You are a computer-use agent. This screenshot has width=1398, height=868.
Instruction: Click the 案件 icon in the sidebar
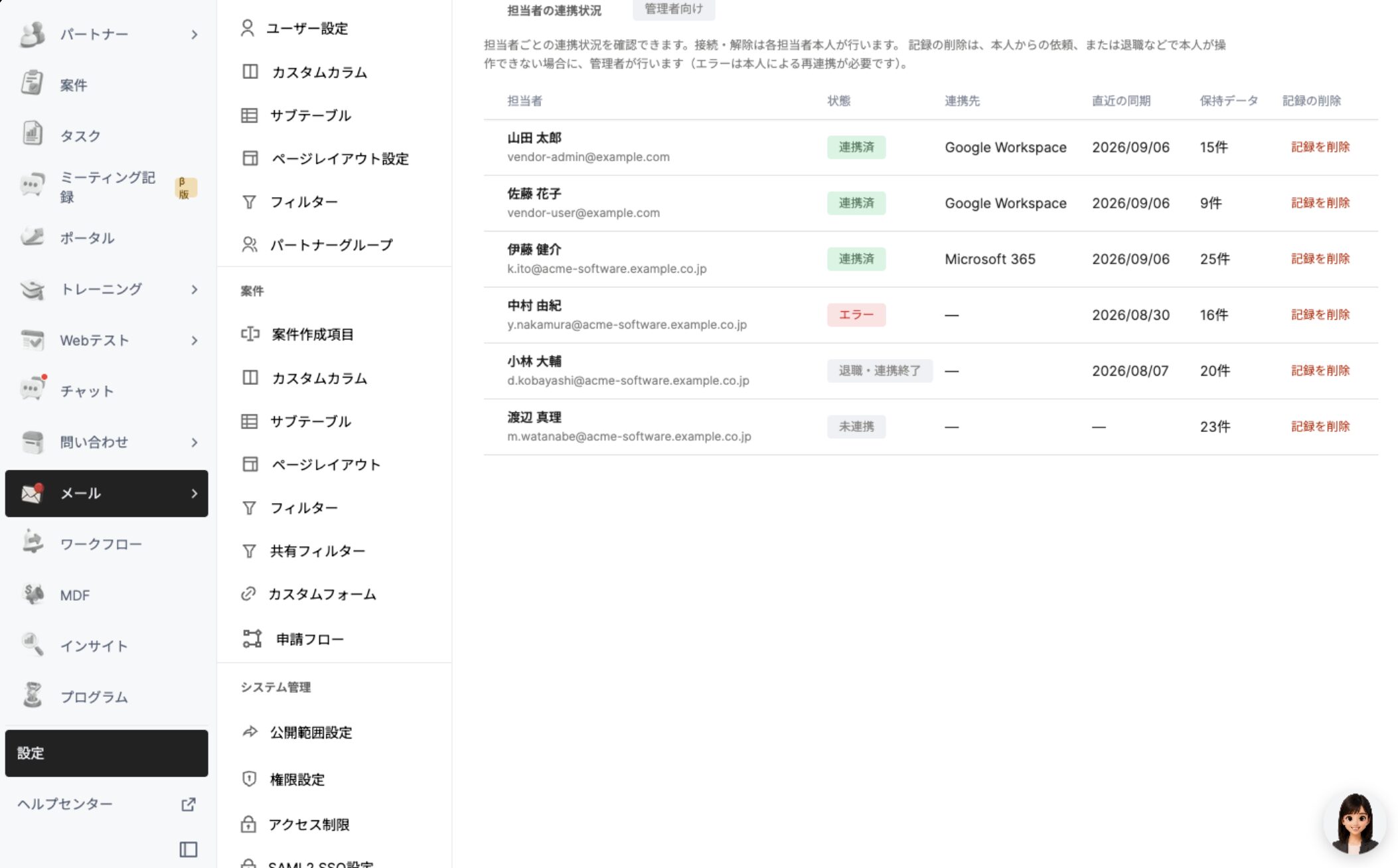[32, 84]
